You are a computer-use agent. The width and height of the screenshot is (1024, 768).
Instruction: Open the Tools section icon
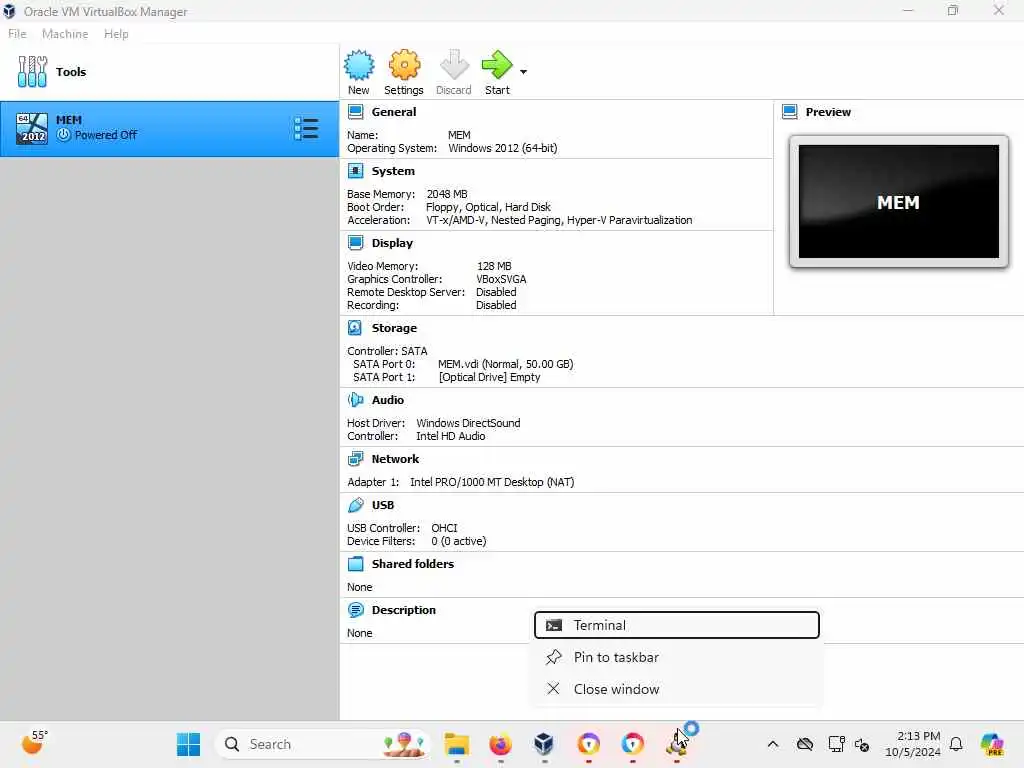tap(32, 71)
